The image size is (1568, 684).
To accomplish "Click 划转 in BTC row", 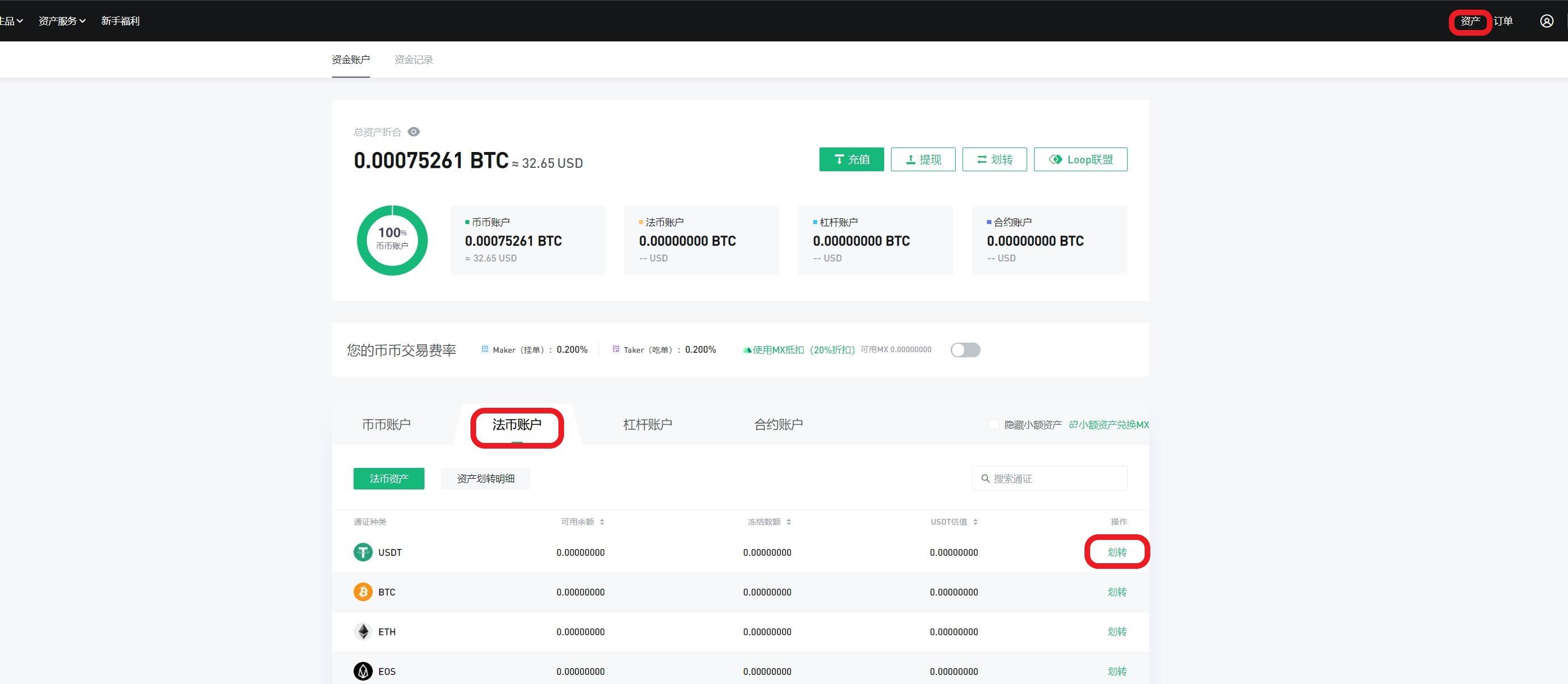I will 1117,592.
